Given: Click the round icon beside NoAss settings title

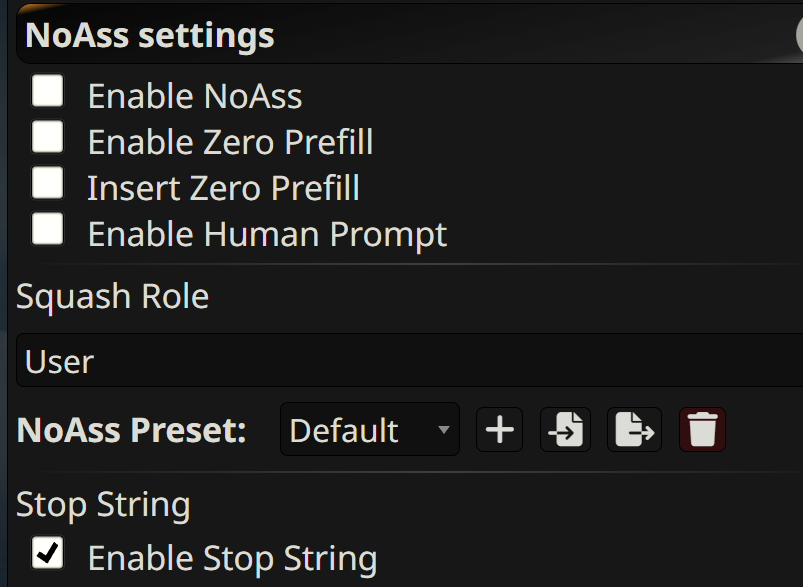Looking at the screenshot, I should pos(799,35).
